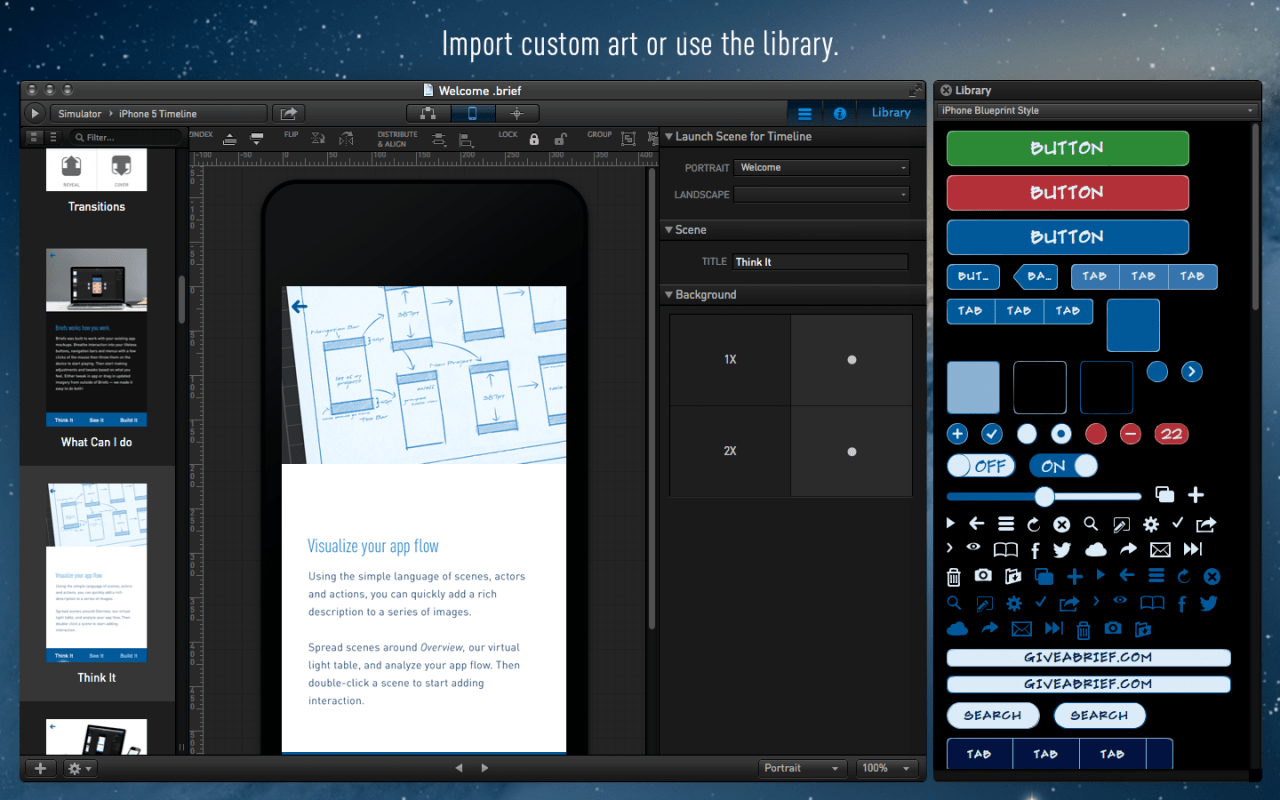Open the Library tab
The width and height of the screenshot is (1280, 800).
tap(890, 113)
